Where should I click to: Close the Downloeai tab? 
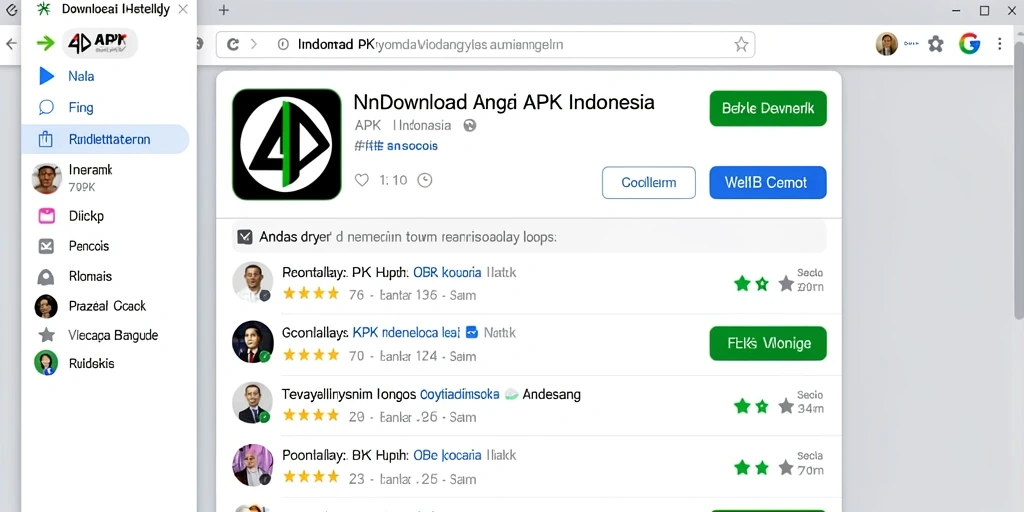(183, 9)
